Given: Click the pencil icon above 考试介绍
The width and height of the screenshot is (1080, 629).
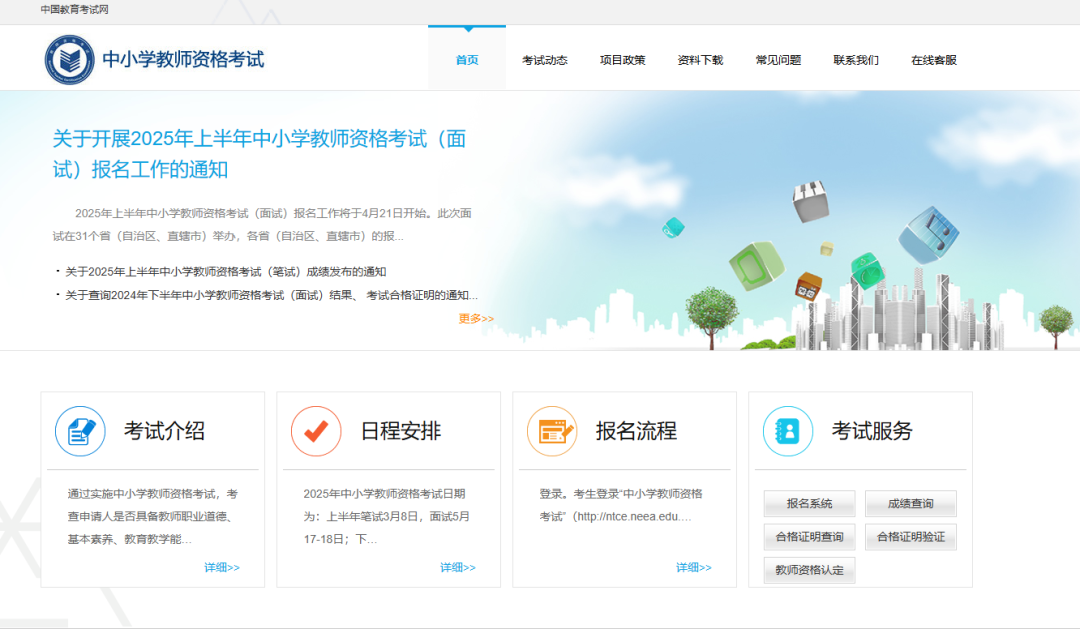Looking at the screenshot, I should (80, 431).
